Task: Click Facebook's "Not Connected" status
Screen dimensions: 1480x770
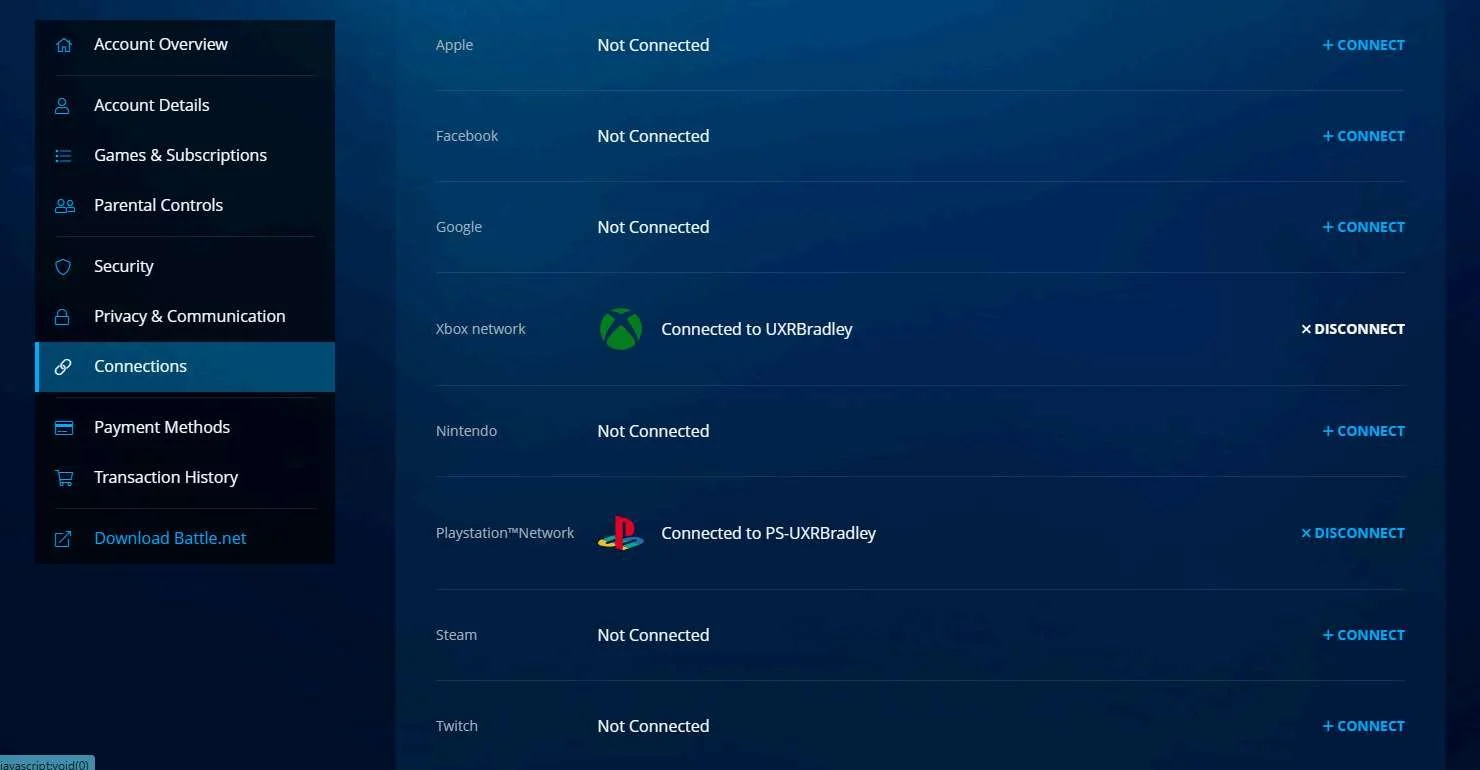Action: click(654, 136)
